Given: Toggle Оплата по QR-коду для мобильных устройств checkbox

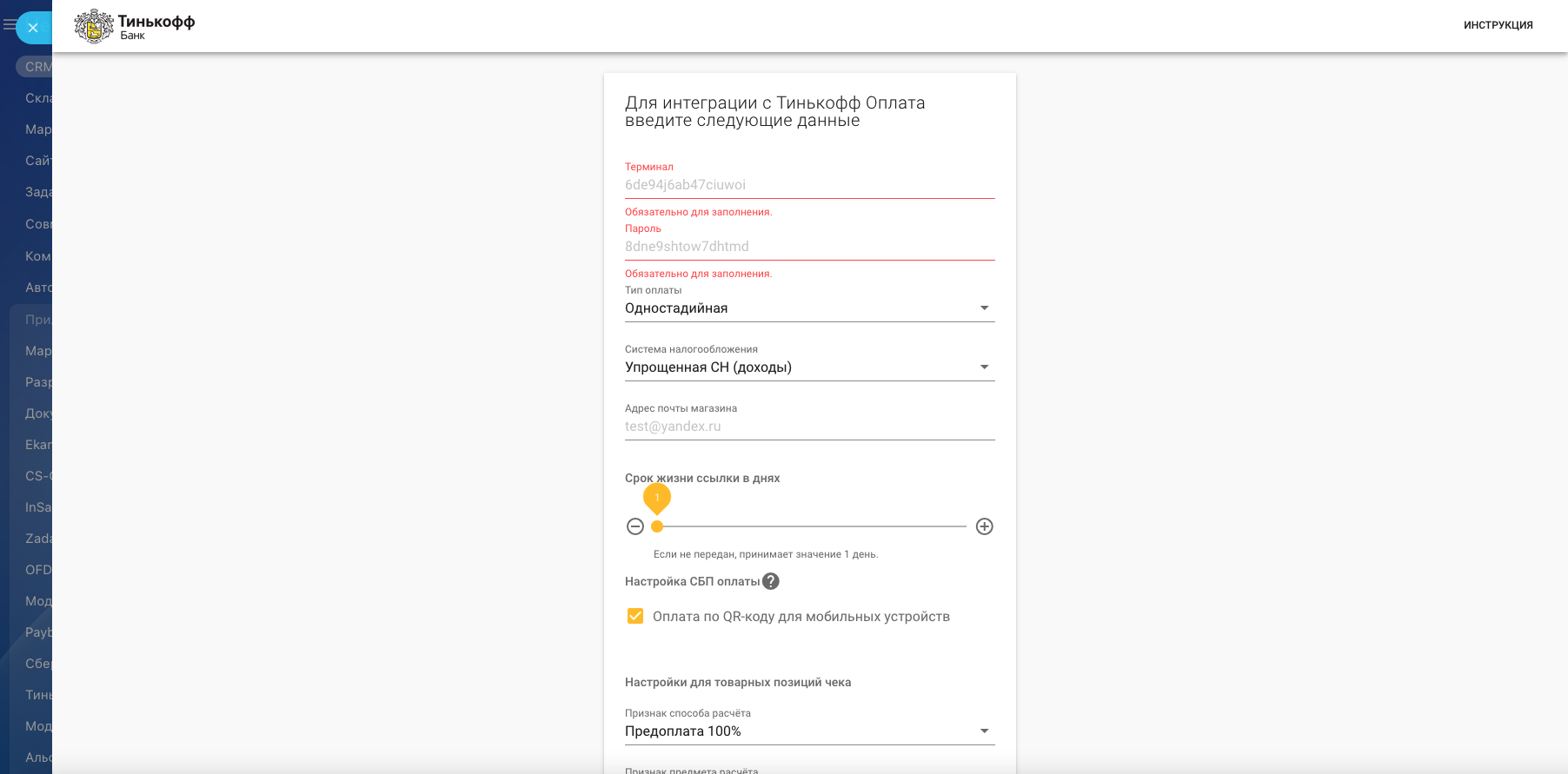Looking at the screenshot, I should 635,616.
